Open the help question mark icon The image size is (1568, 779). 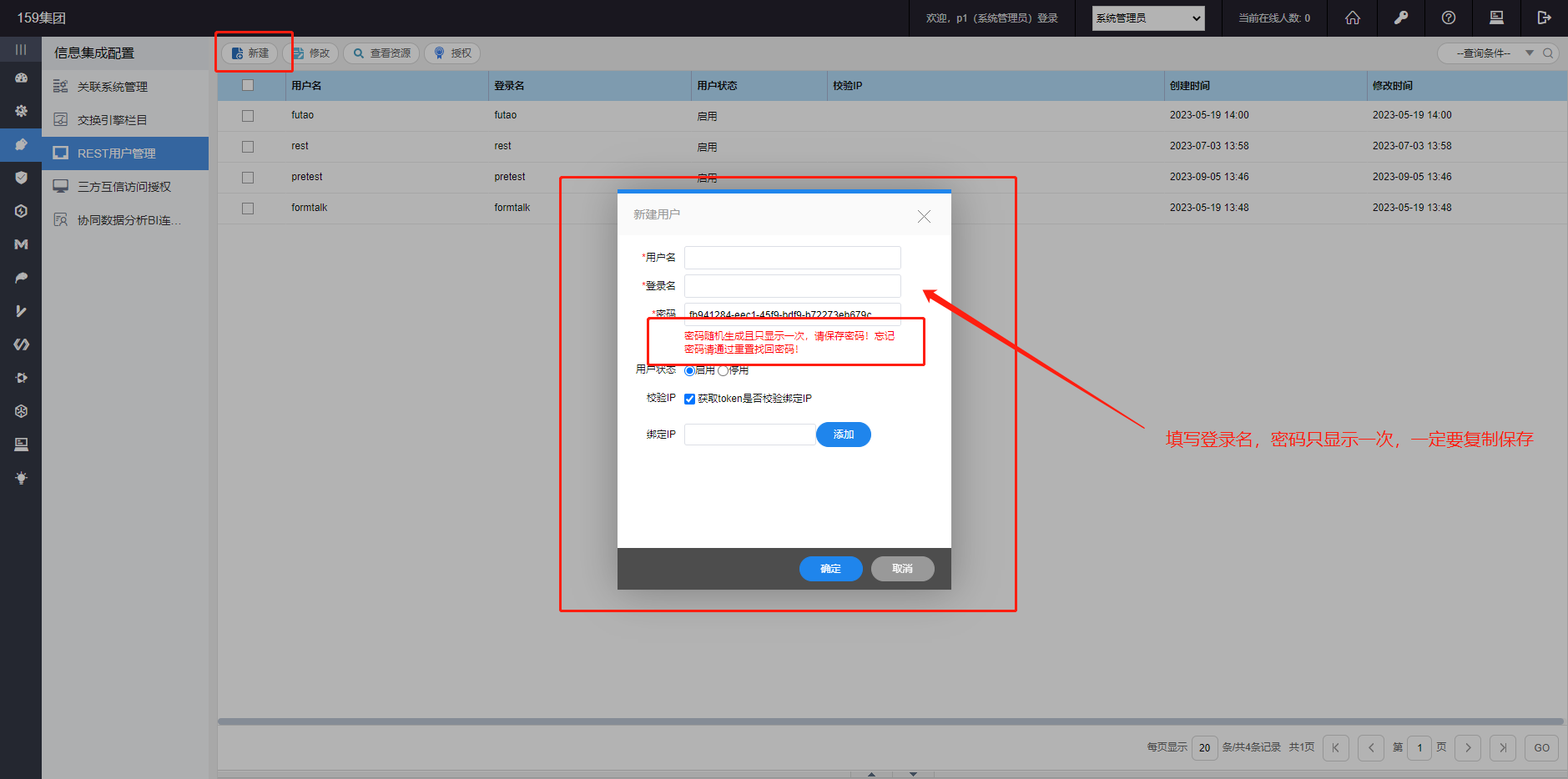tap(1449, 18)
